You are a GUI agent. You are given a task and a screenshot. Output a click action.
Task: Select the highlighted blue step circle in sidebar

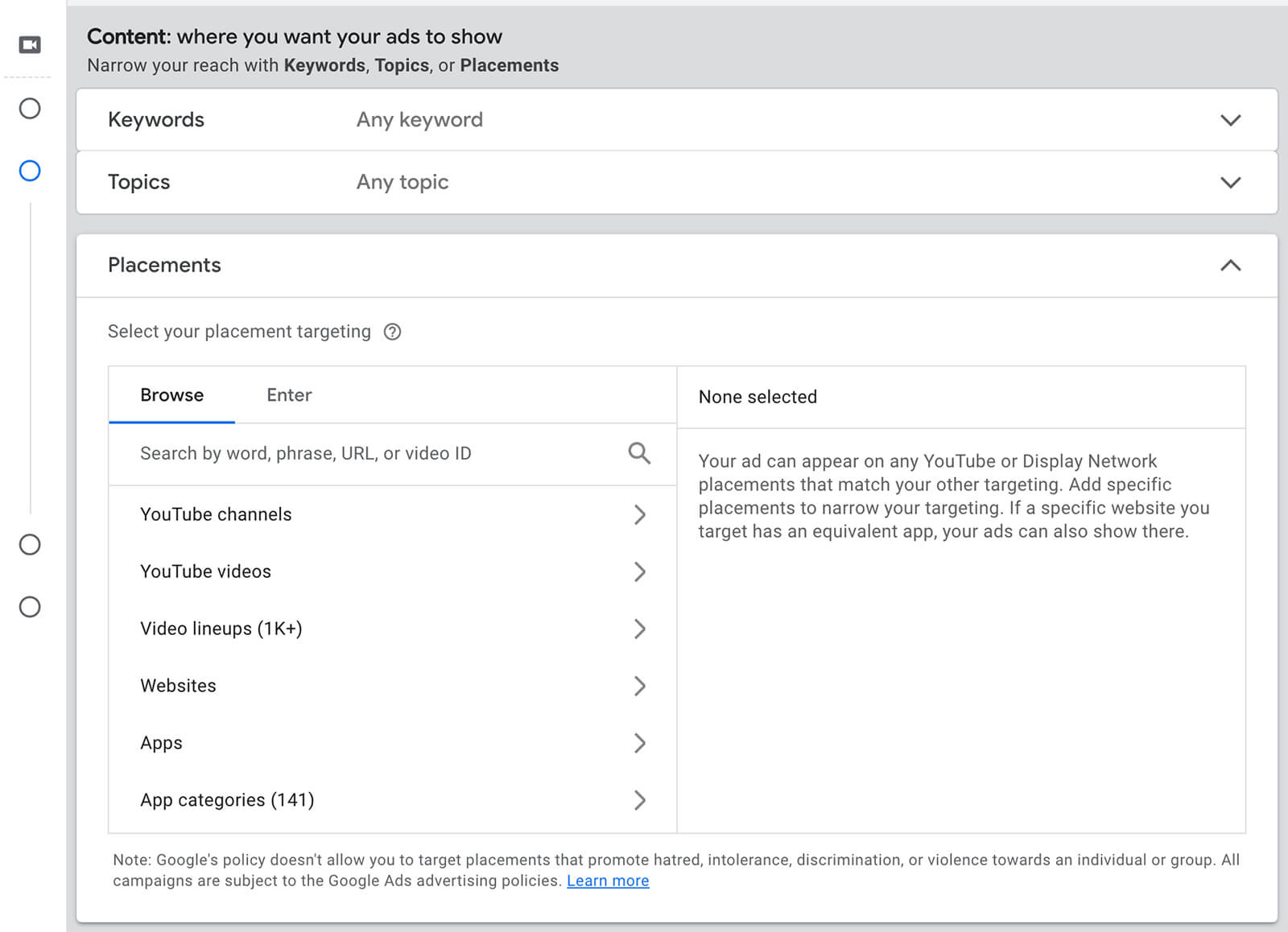click(30, 171)
